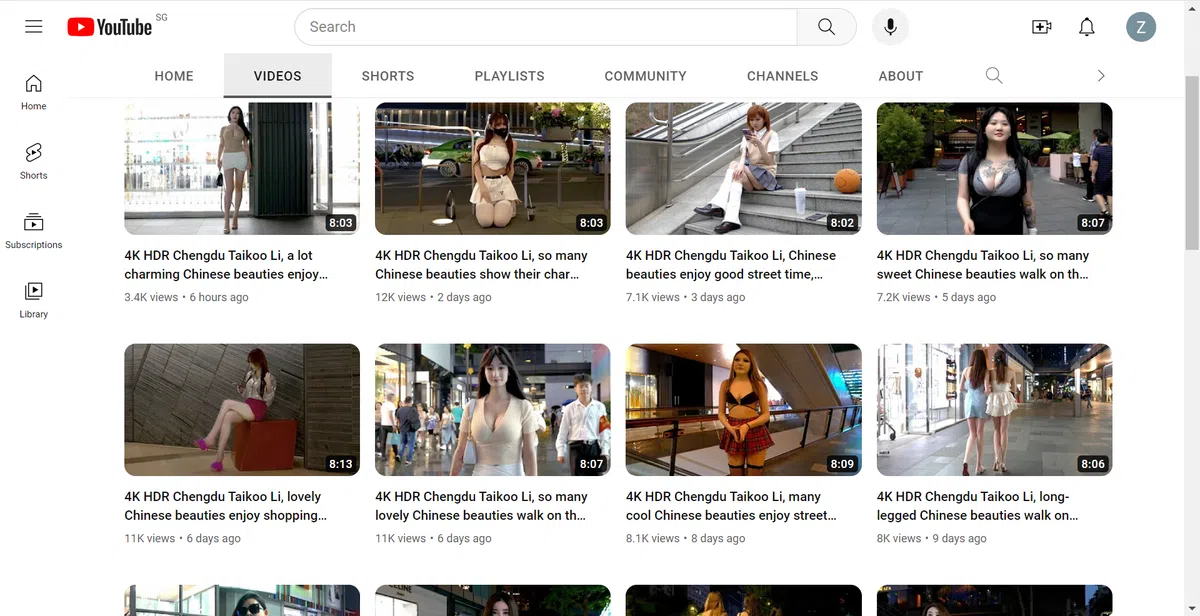Image resolution: width=1200 pixels, height=616 pixels.
Task: Open the CHANNELS tab
Action: [782, 75]
